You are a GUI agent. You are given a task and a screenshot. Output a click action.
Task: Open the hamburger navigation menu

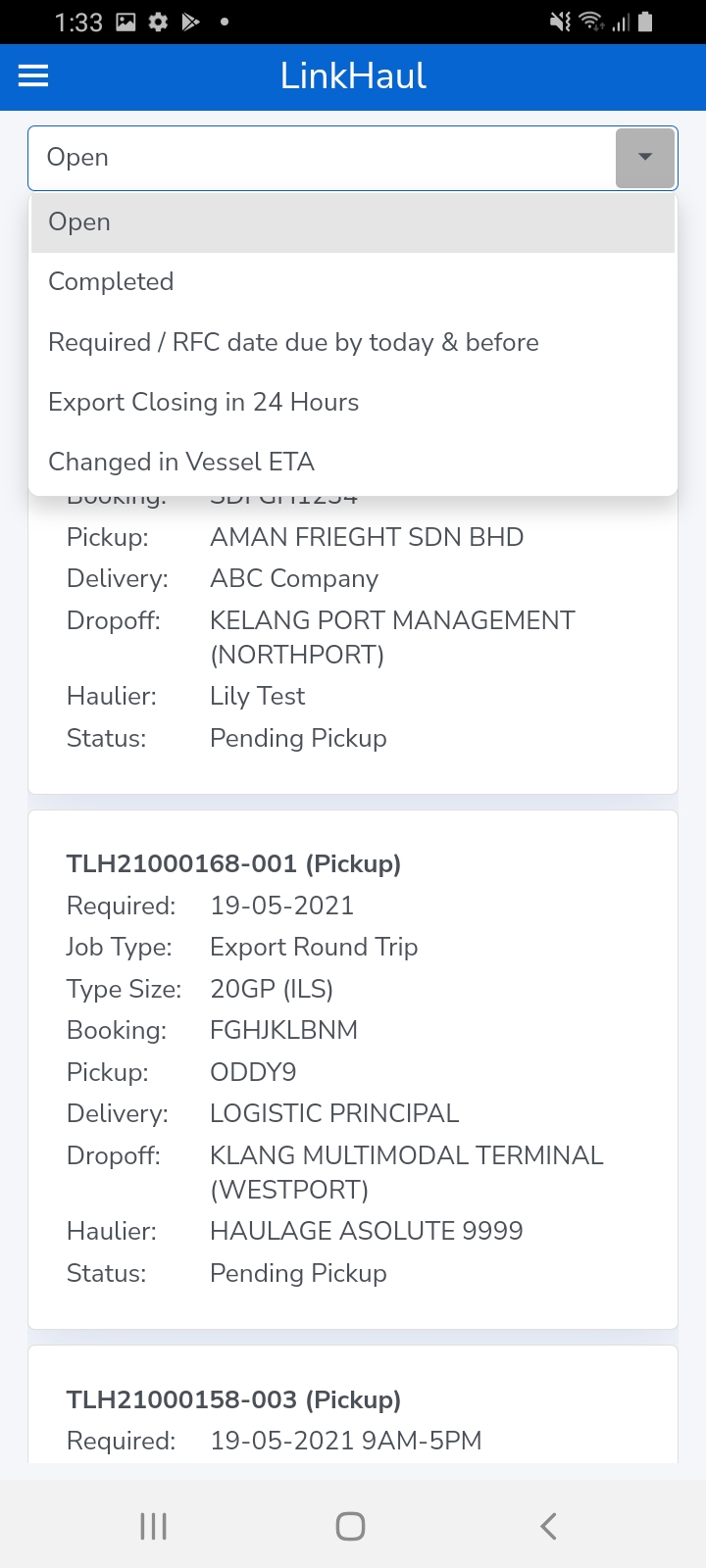pos(33,75)
